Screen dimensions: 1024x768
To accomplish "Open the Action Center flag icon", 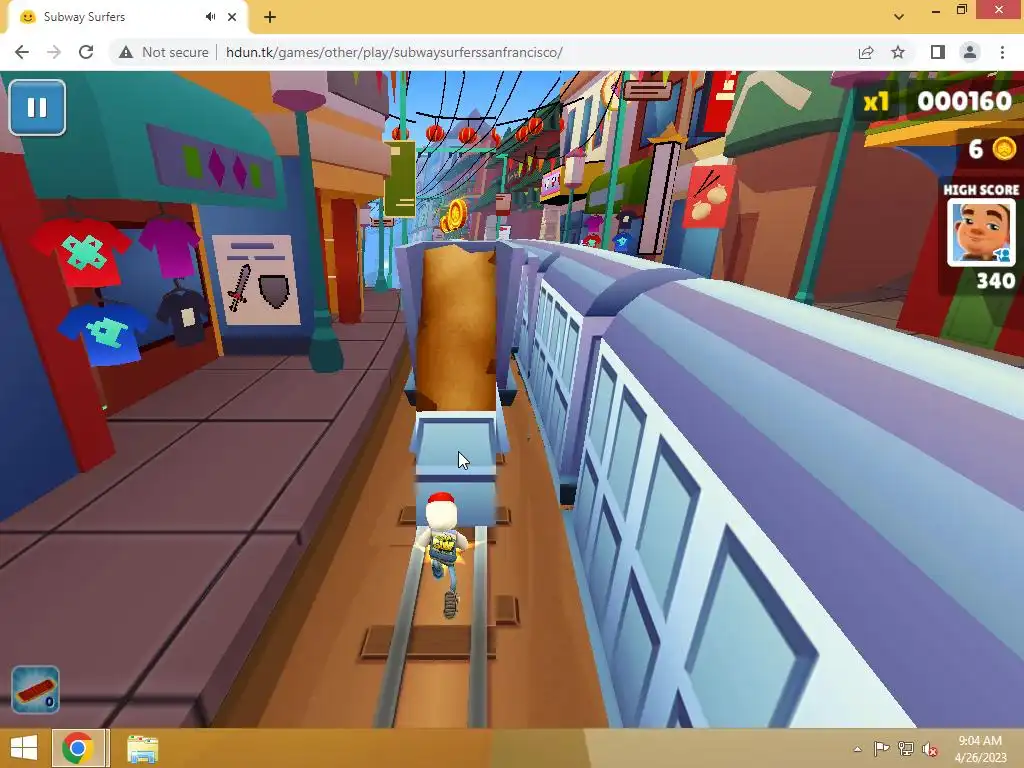I will [881, 749].
